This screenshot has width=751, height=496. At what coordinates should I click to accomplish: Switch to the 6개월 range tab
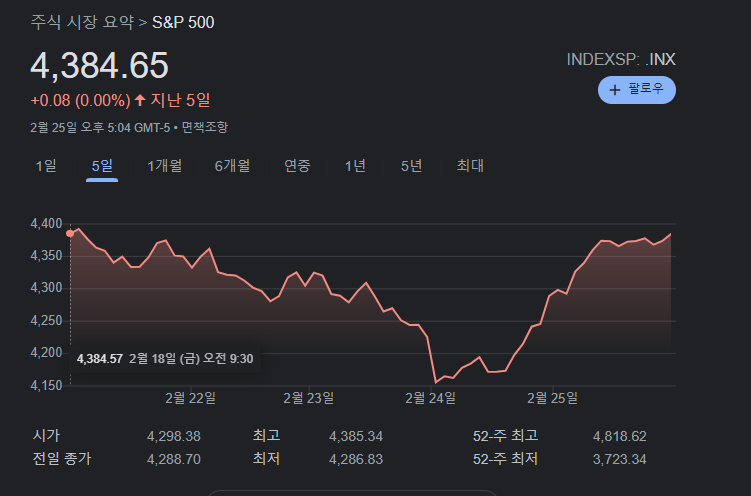coord(232,166)
